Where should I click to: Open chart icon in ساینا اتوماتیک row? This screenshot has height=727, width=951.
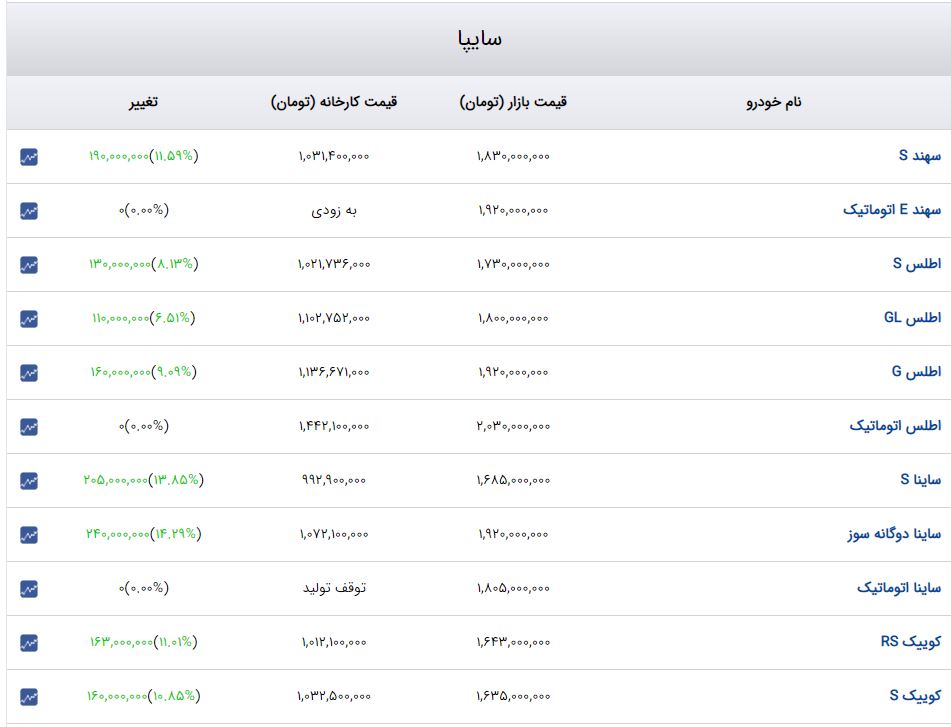click(29, 589)
